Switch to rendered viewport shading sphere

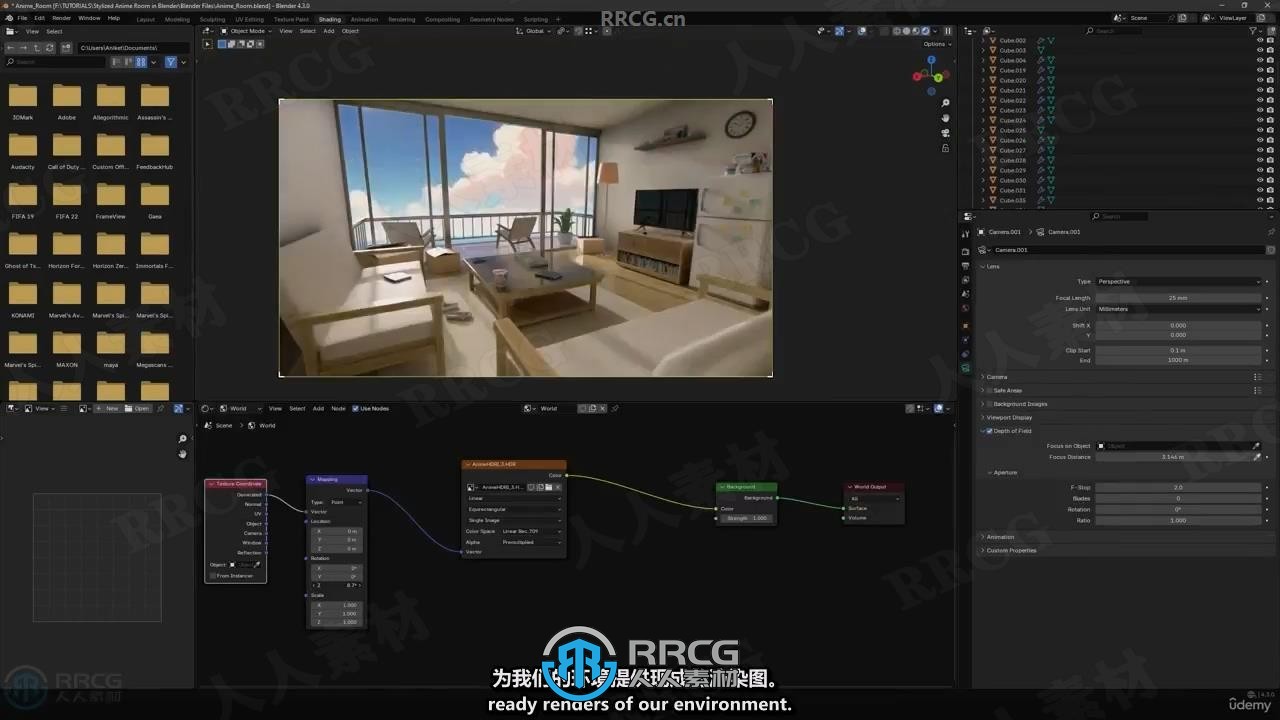pyautogui.click(x=925, y=31)
